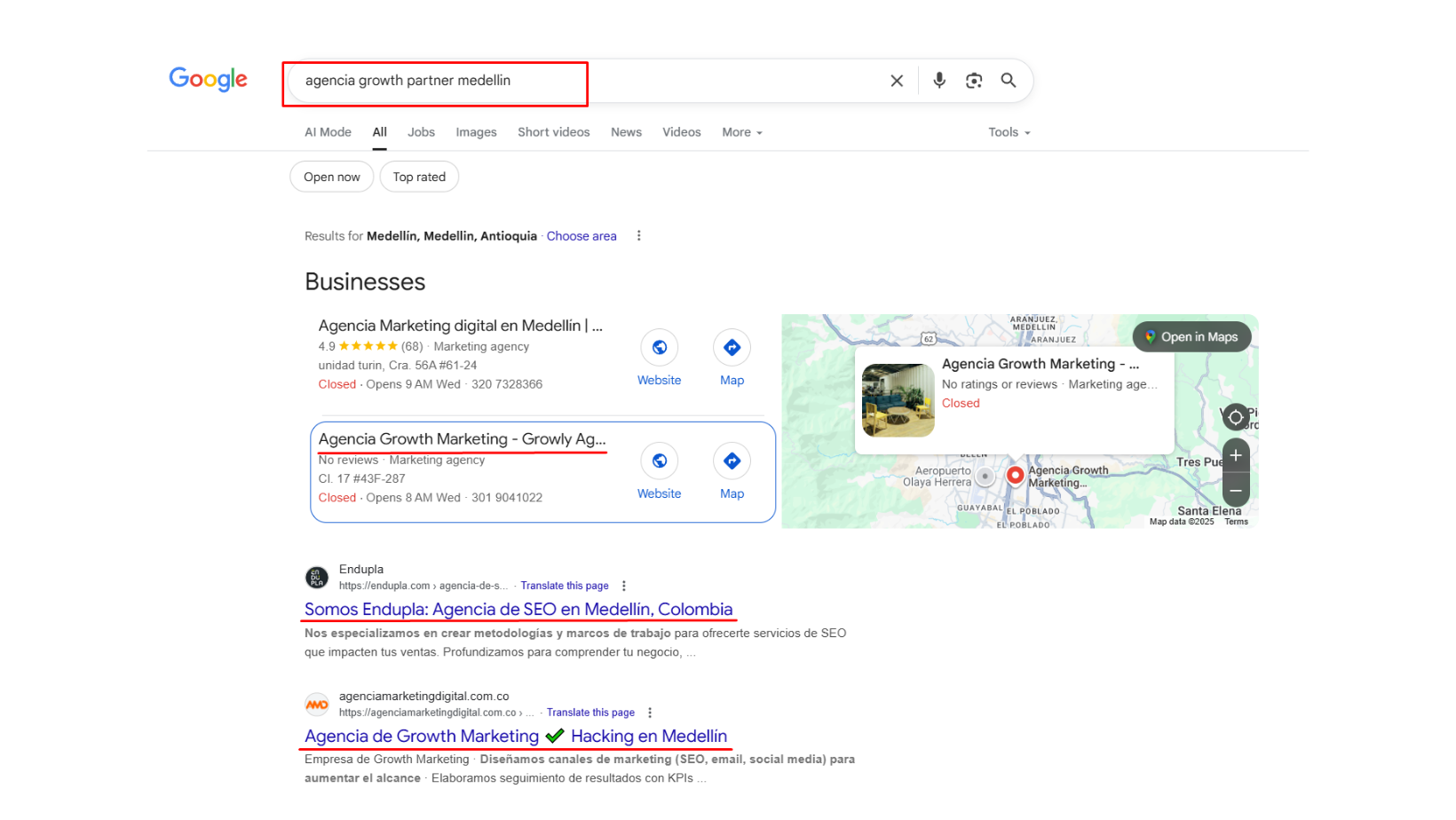
Task: Click Open in Maps button
Action: (1191, 337)
